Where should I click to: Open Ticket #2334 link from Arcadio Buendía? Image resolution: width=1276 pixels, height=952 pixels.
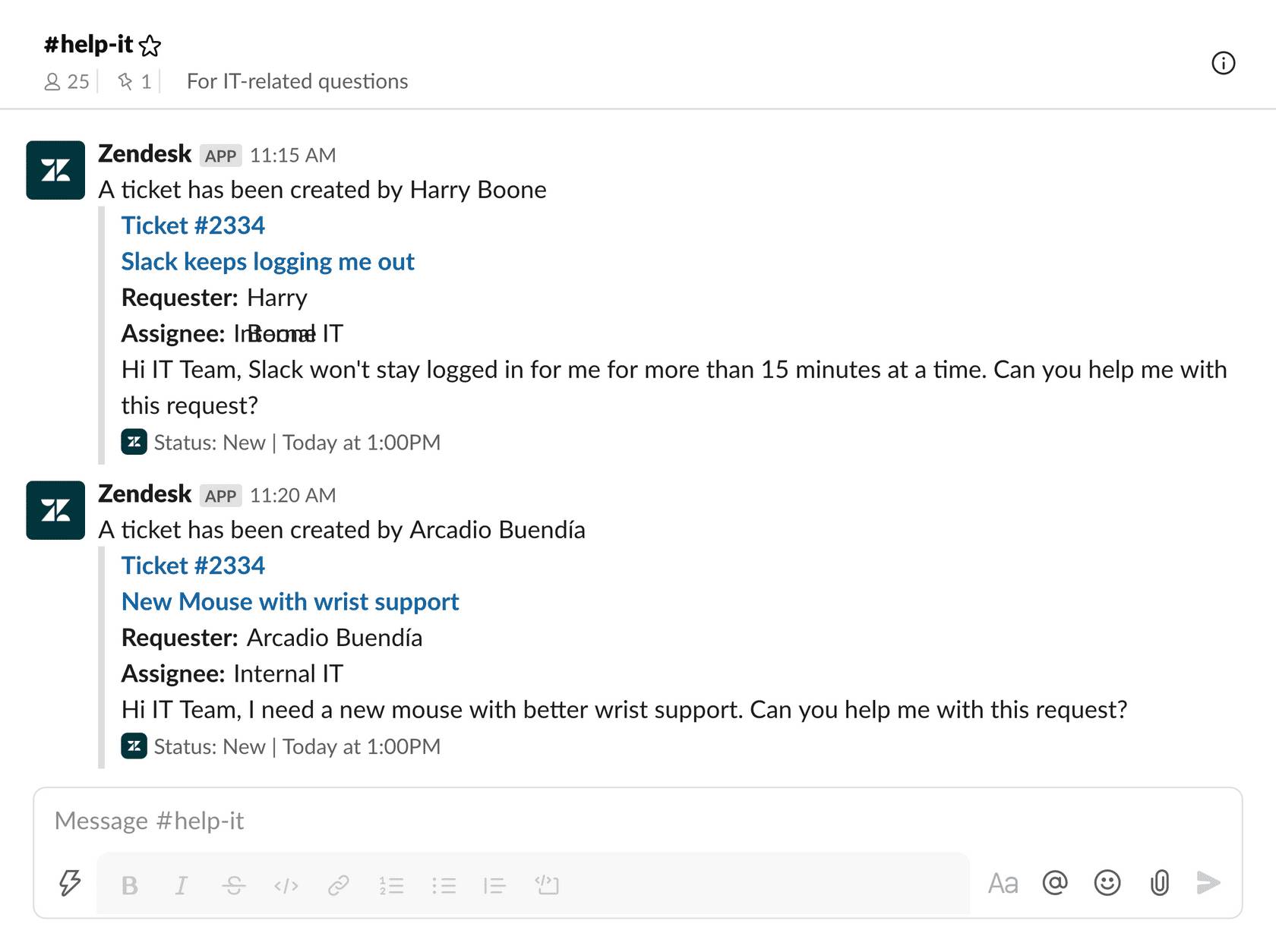193,566
